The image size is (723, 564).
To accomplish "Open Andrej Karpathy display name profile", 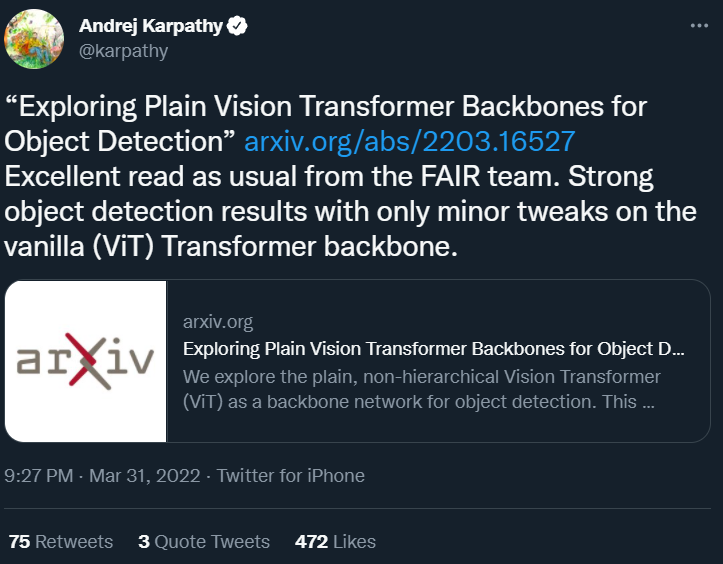I will point(150,27).
